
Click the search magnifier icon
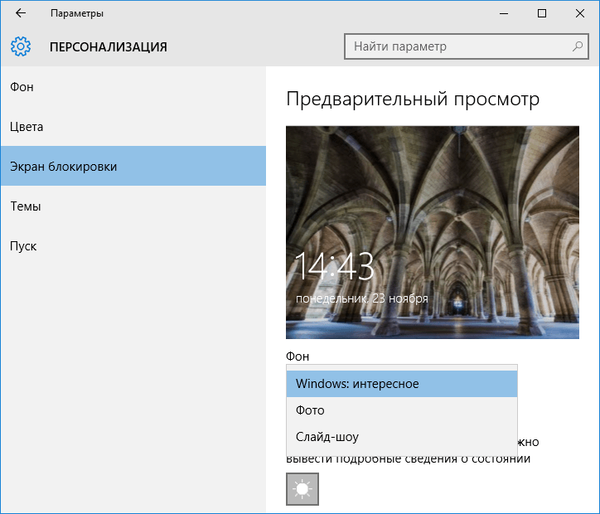tap(577, 46)
